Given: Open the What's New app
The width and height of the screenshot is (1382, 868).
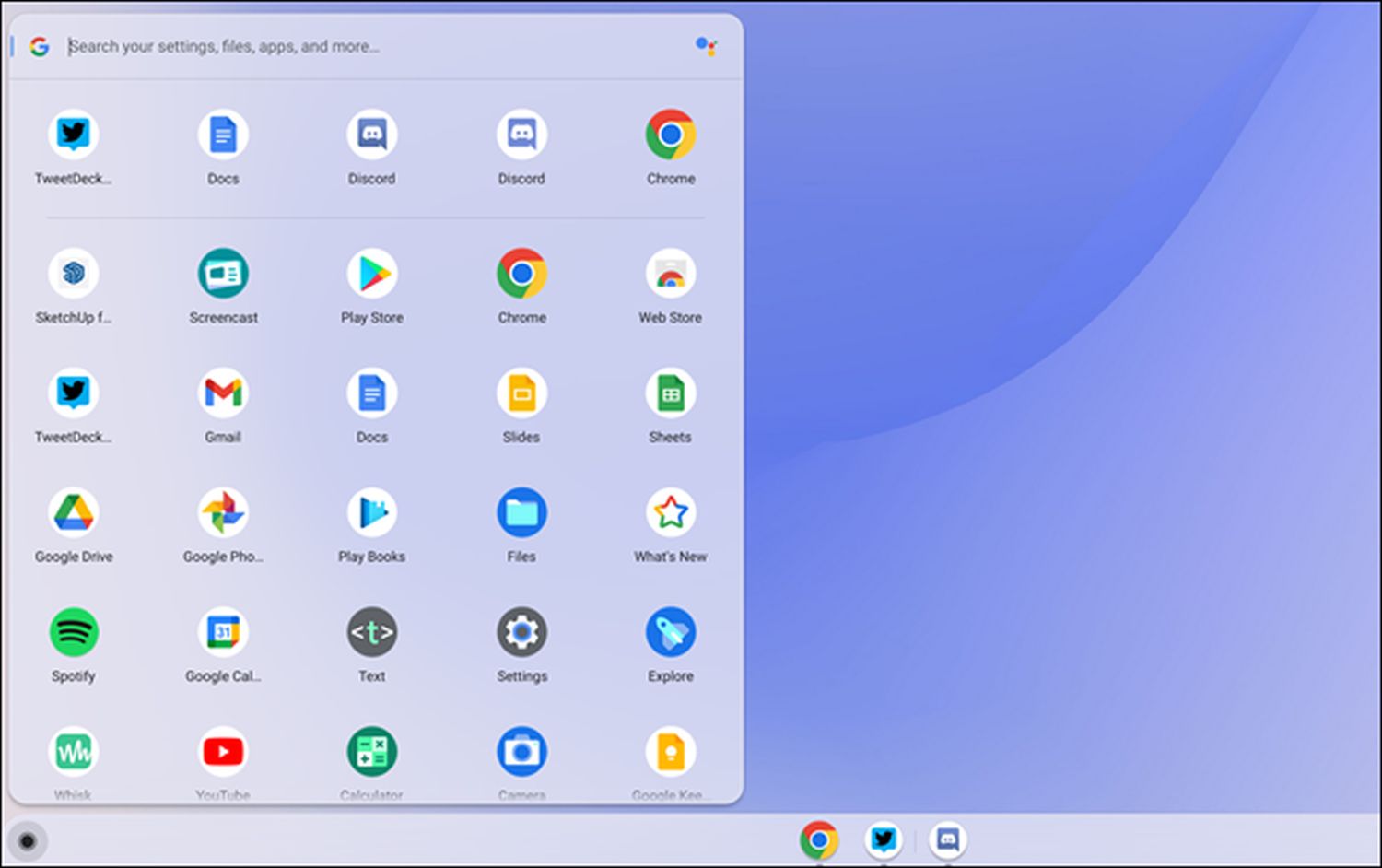Looking at the screenshot, I should [670, 514].
